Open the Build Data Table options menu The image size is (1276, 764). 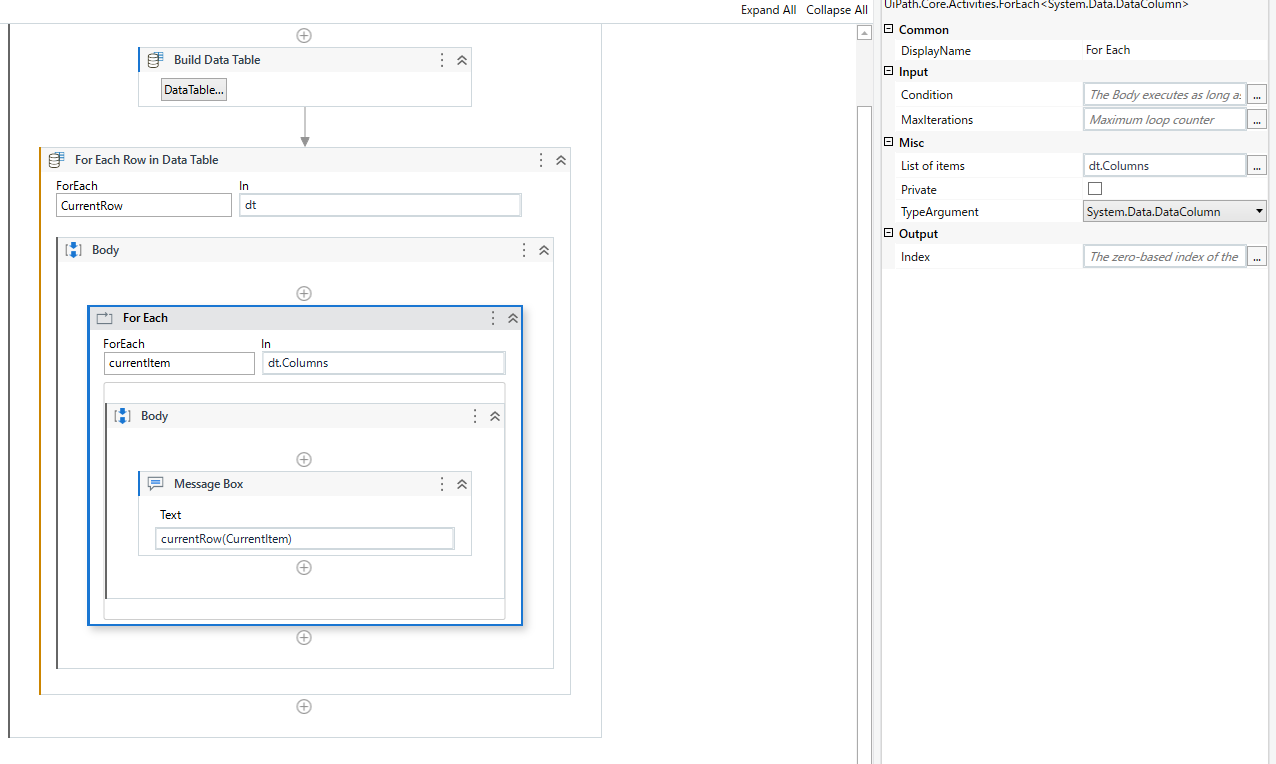442,60
